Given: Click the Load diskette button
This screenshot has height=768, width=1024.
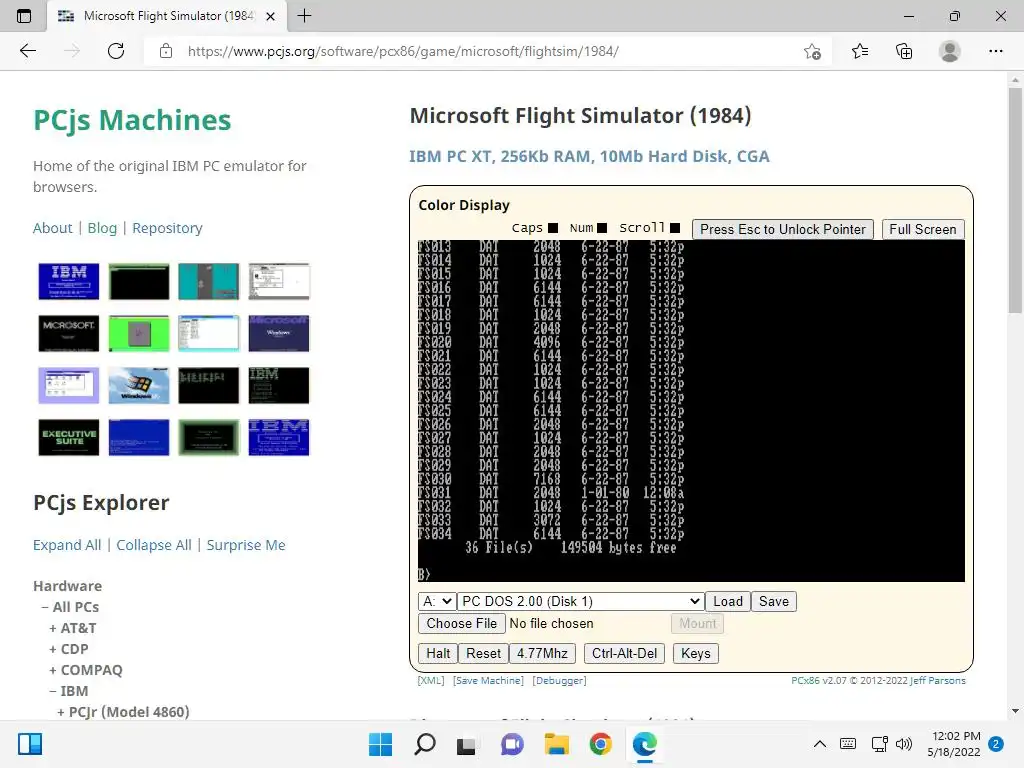Looking at the screenshot, I should 728,601.
